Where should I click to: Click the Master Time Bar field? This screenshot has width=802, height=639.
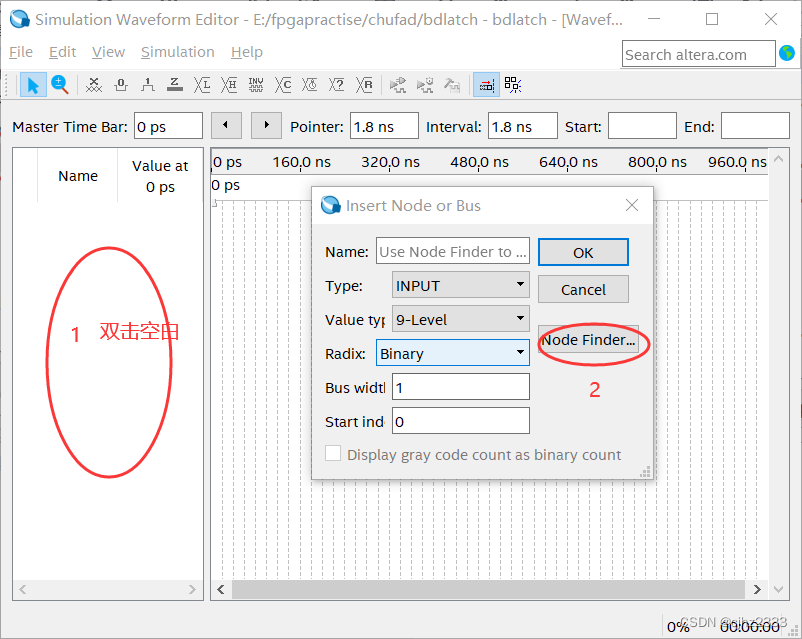click(168, 126)
